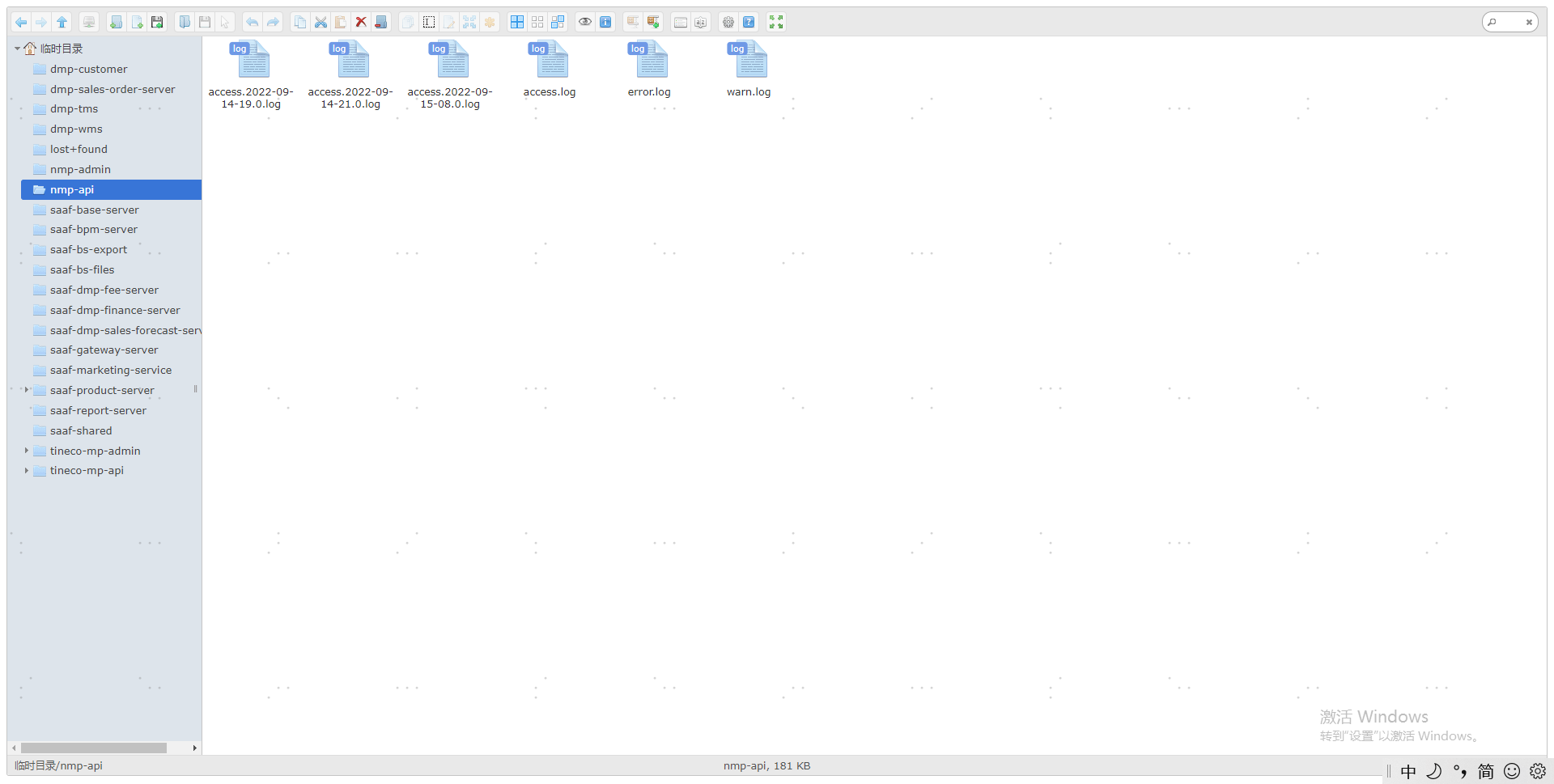Invert selection using the mixed grid icon
Screen dimensions: 1554x784
tap(558, 22)
